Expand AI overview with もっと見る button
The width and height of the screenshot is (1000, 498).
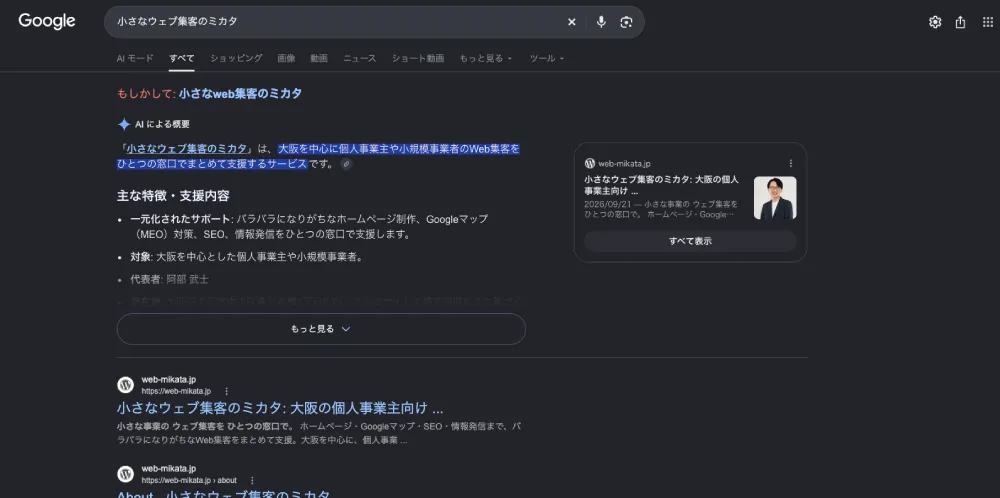click(x=321, y=329)
